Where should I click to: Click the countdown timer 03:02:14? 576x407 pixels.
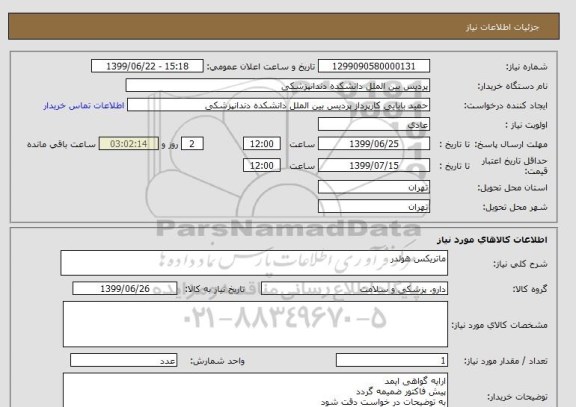[x=129, y=144]
